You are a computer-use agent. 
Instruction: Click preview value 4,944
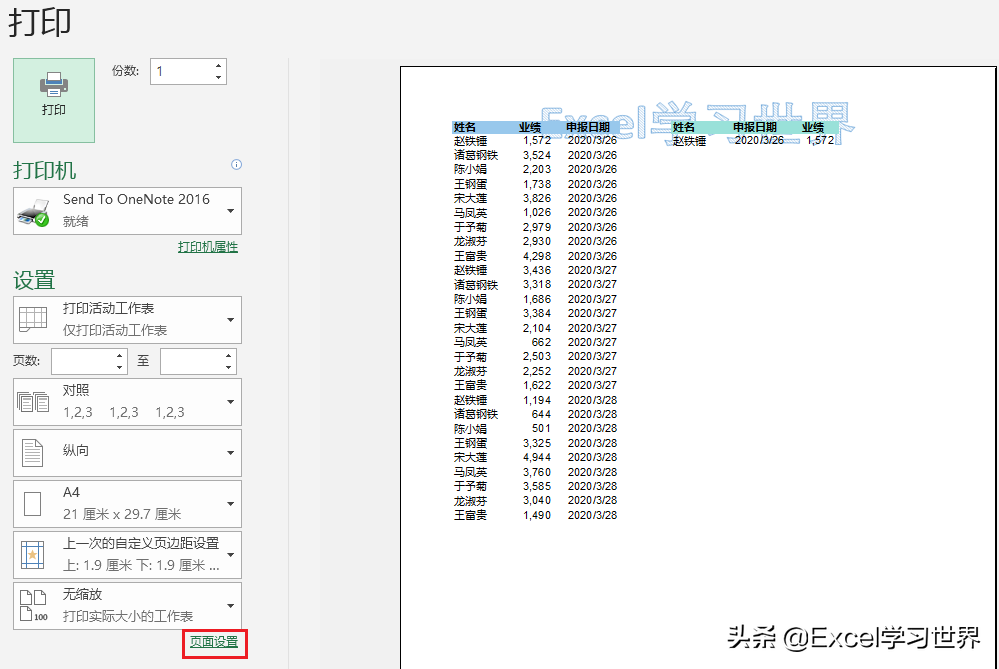pos(536,457)
